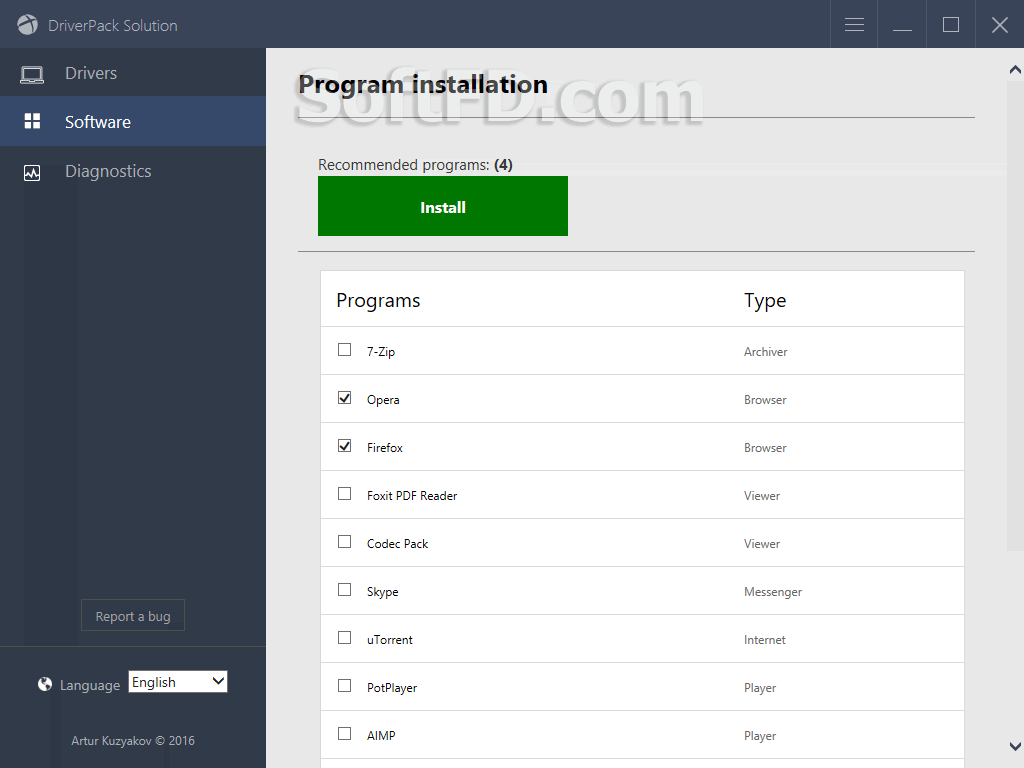Click the laptop icon beside Drivers
The image size is (1024, 768).
click(32, 74)
